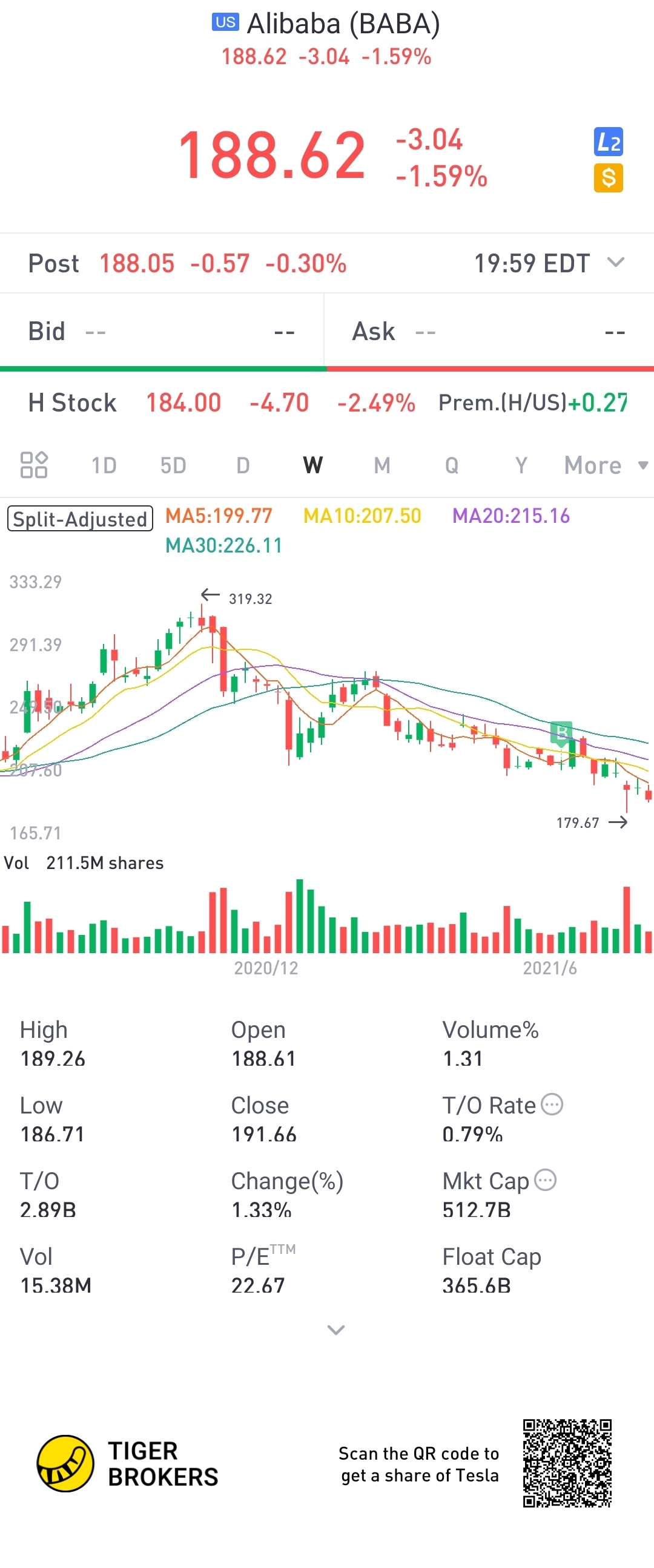The height and width of the screenshot is (1568, 654).
Task: Select the D daily chart tab
Action: coord(243,465)
